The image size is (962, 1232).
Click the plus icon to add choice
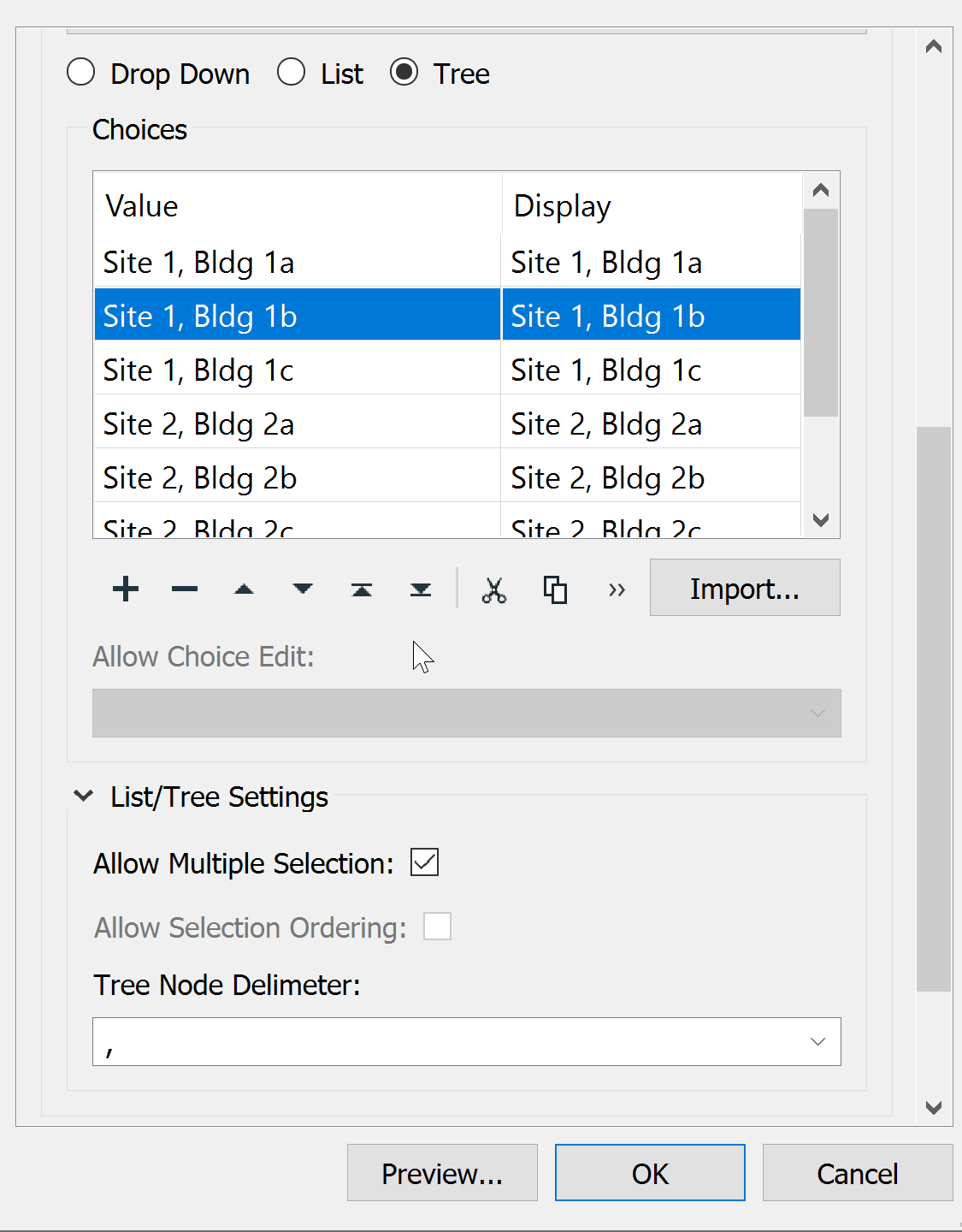[x=126, y=589]
